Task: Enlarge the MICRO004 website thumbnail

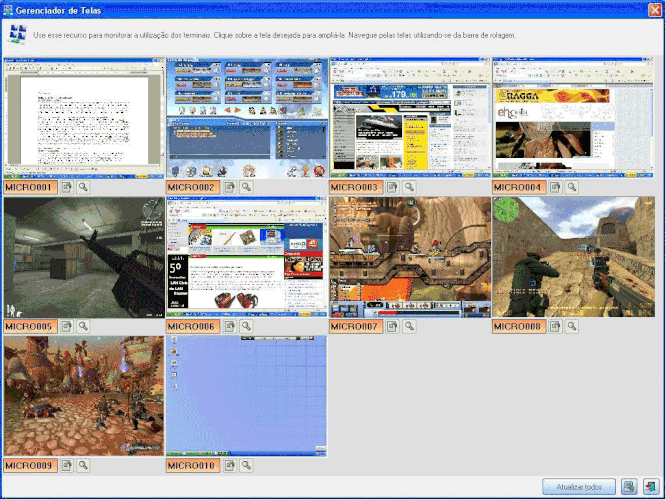Action: coord(573,118)
